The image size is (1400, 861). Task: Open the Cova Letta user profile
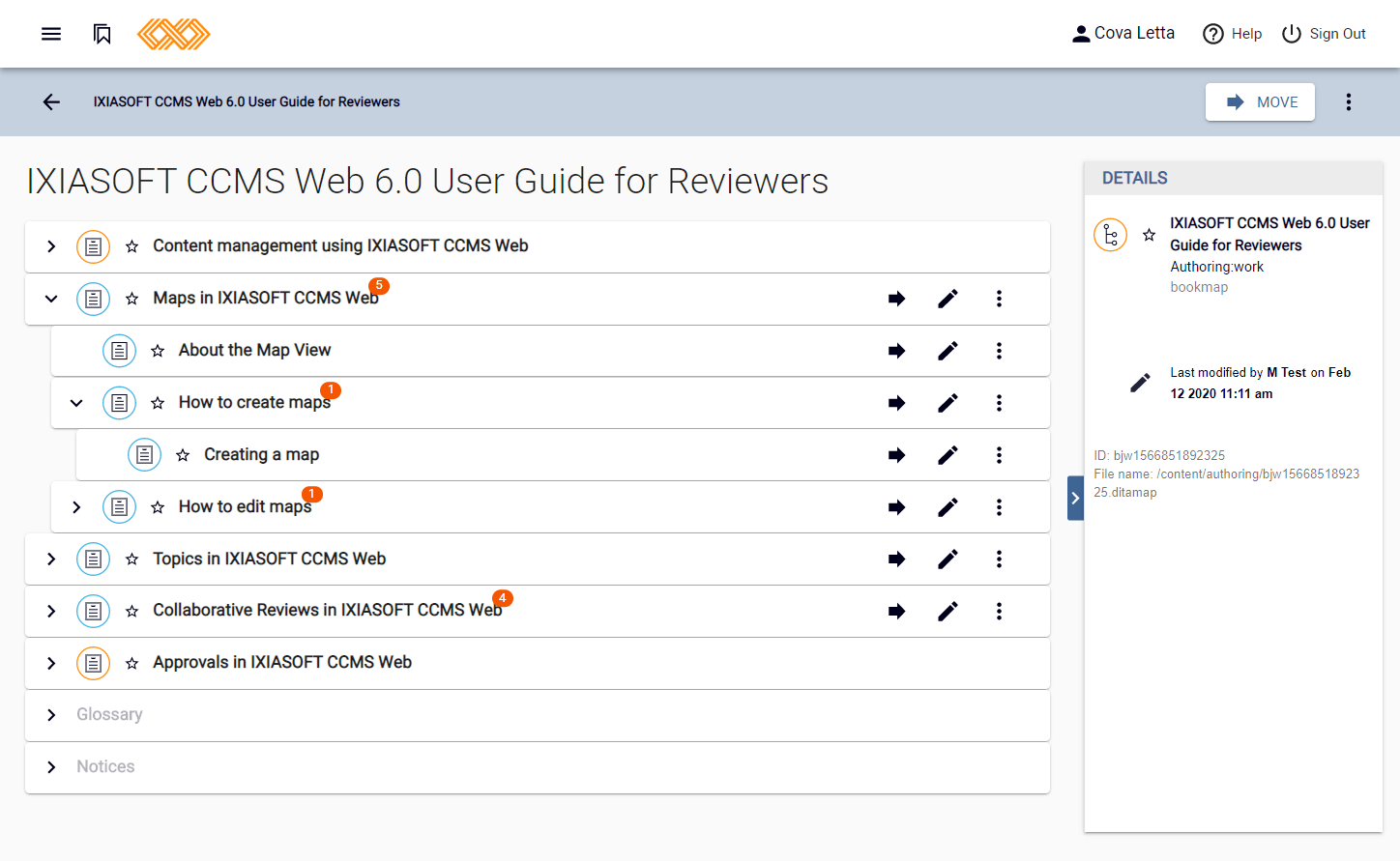coord(1123,34)
